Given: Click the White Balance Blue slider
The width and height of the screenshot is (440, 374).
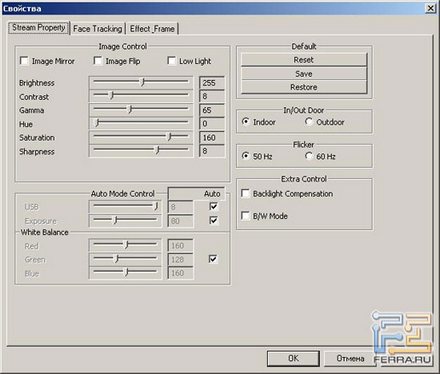Looking at the screenshot, I should (x=125, y=273).
